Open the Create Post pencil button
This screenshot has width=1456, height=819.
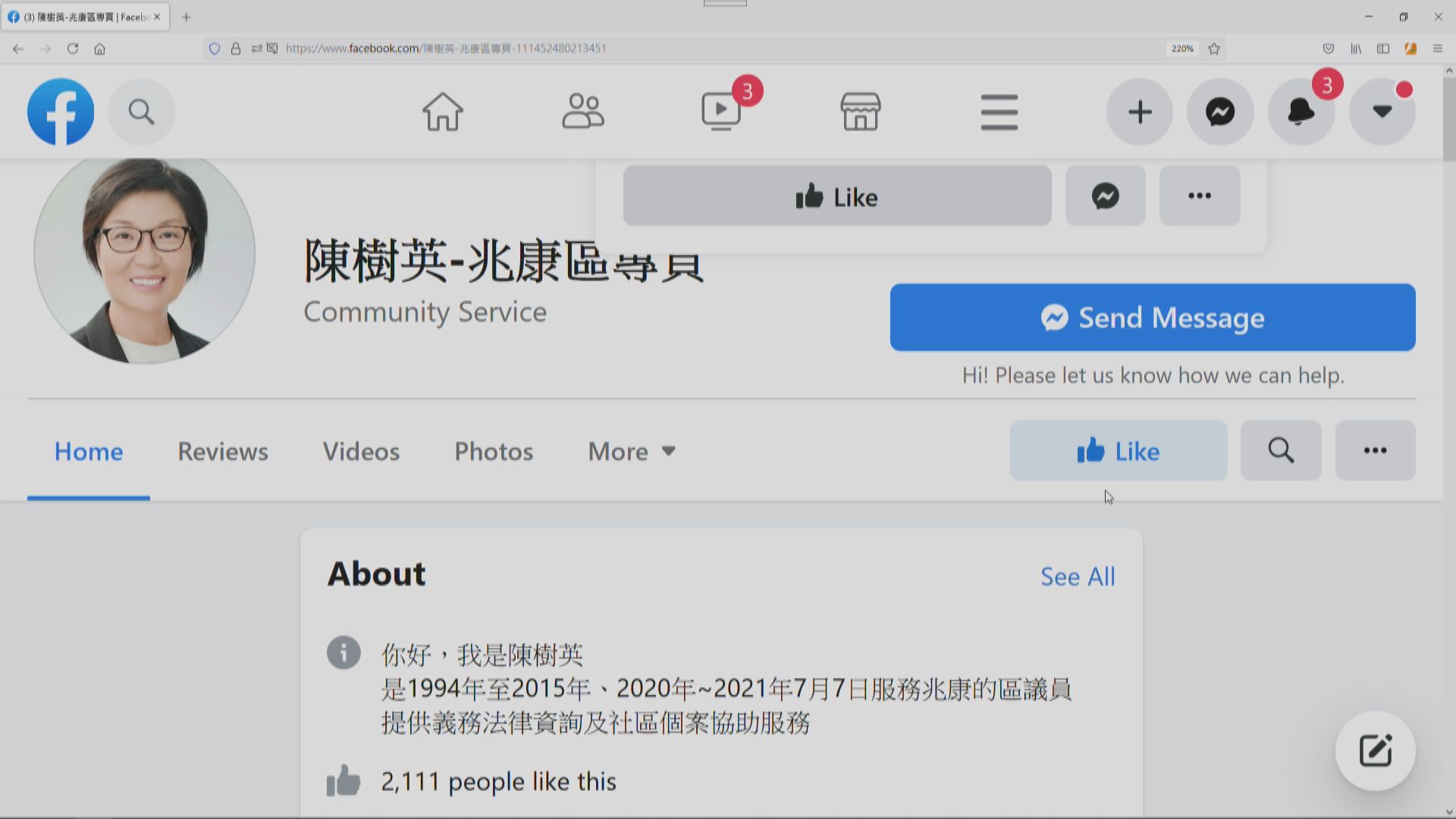coord(1375,751)
